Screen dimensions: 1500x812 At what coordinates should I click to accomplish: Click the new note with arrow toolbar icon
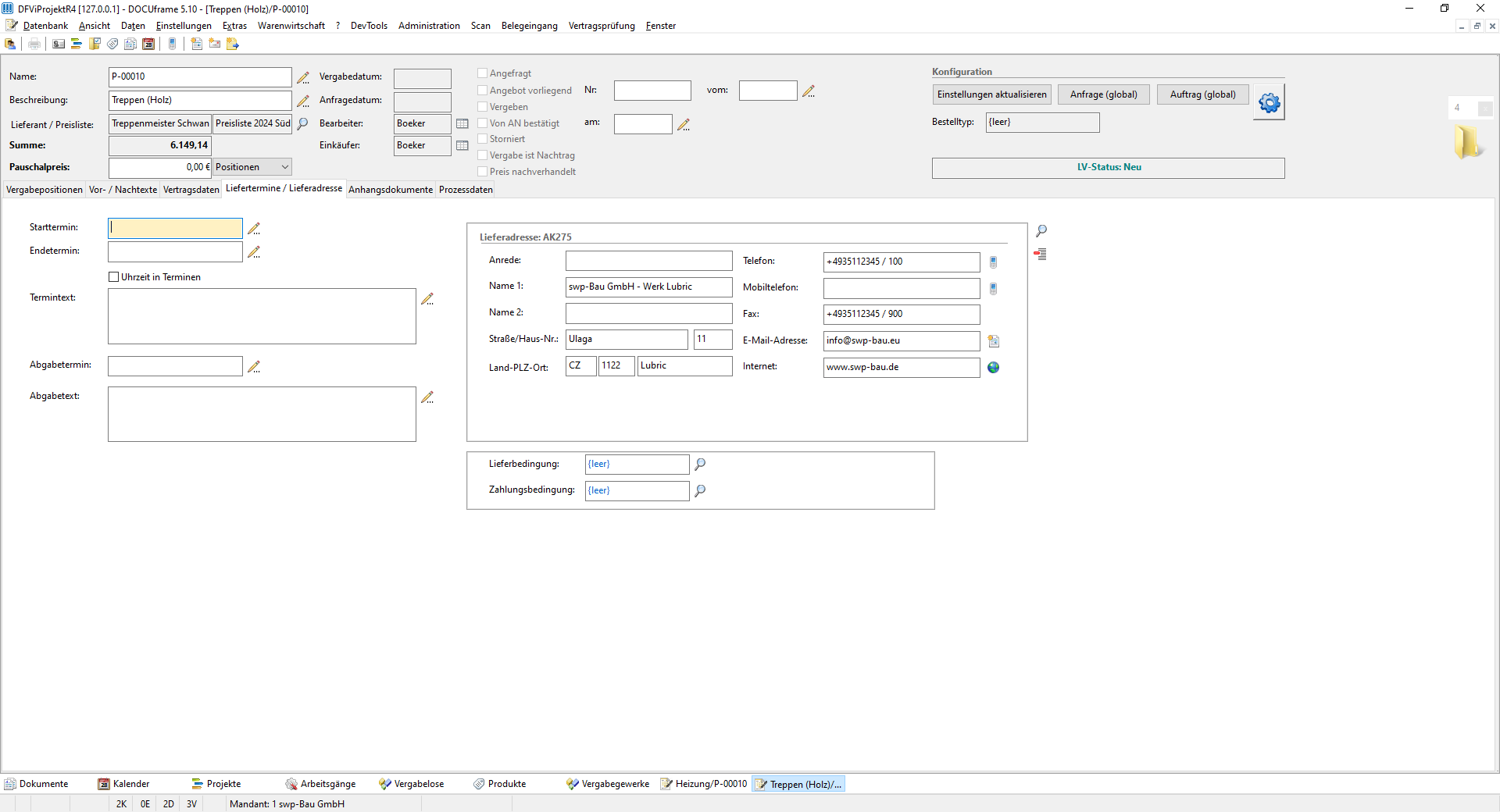pos(233,45)
